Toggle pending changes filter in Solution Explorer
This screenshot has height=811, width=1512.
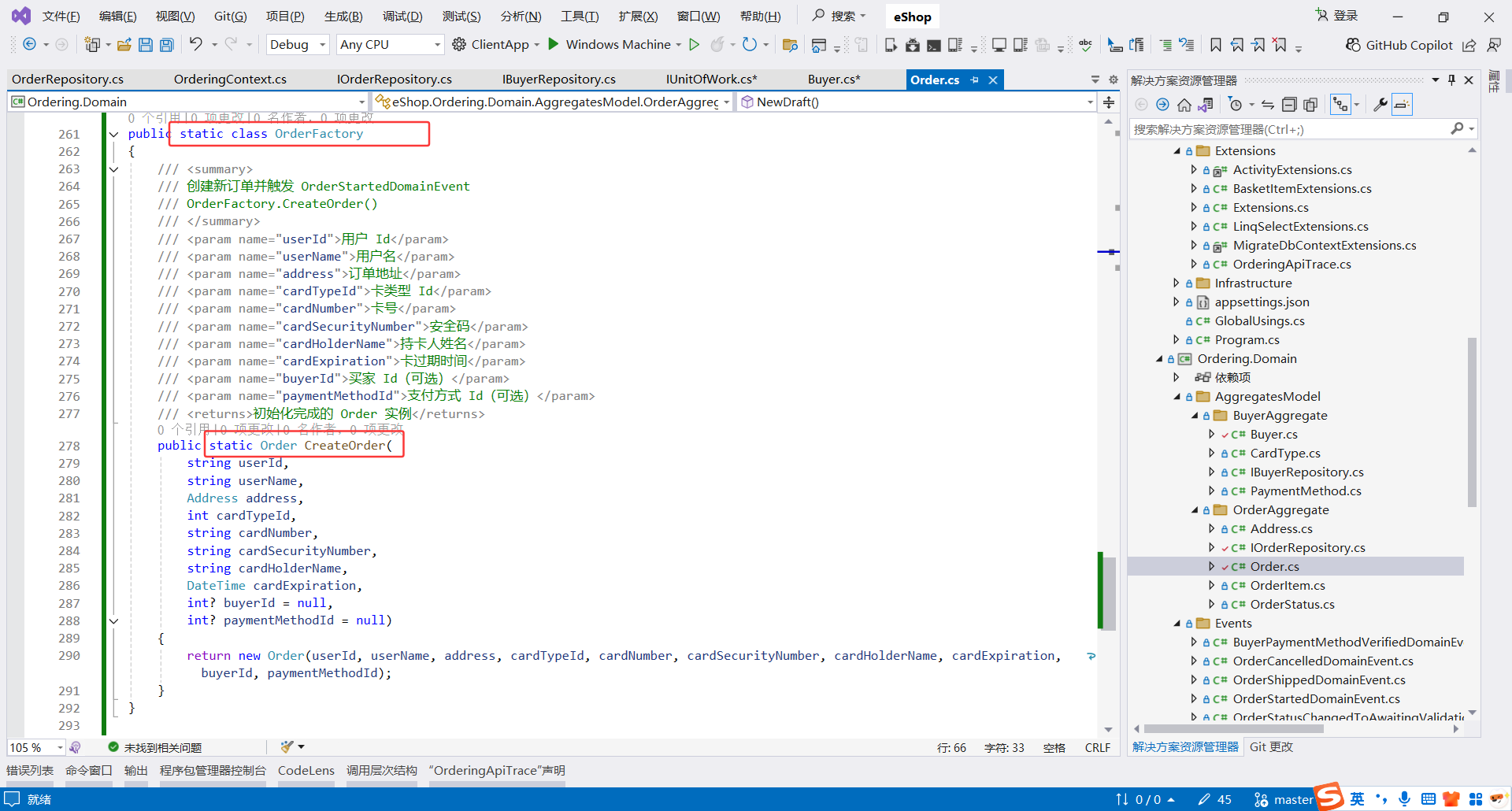pyautogui.click(x=1235, y=105)
